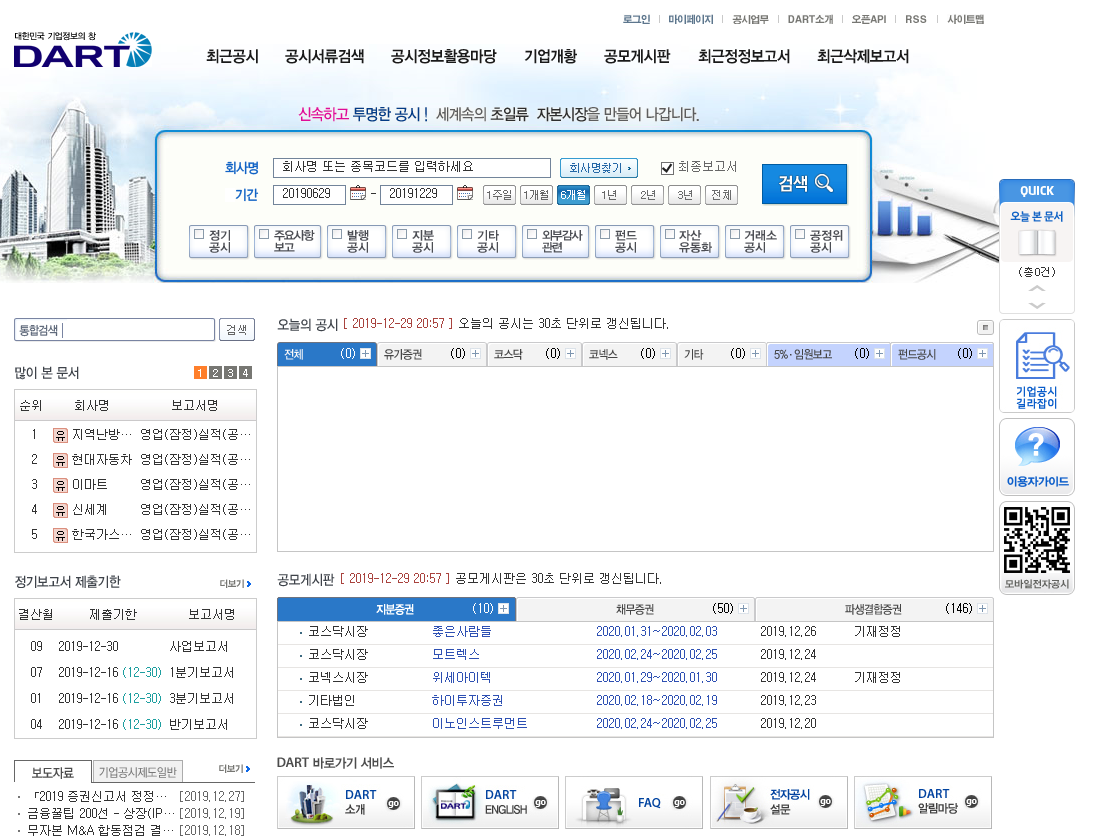Viewport: 1103px width, 840px height.
Task: Click 검색 button beside 통합검색
Action: tap(236, 330)
